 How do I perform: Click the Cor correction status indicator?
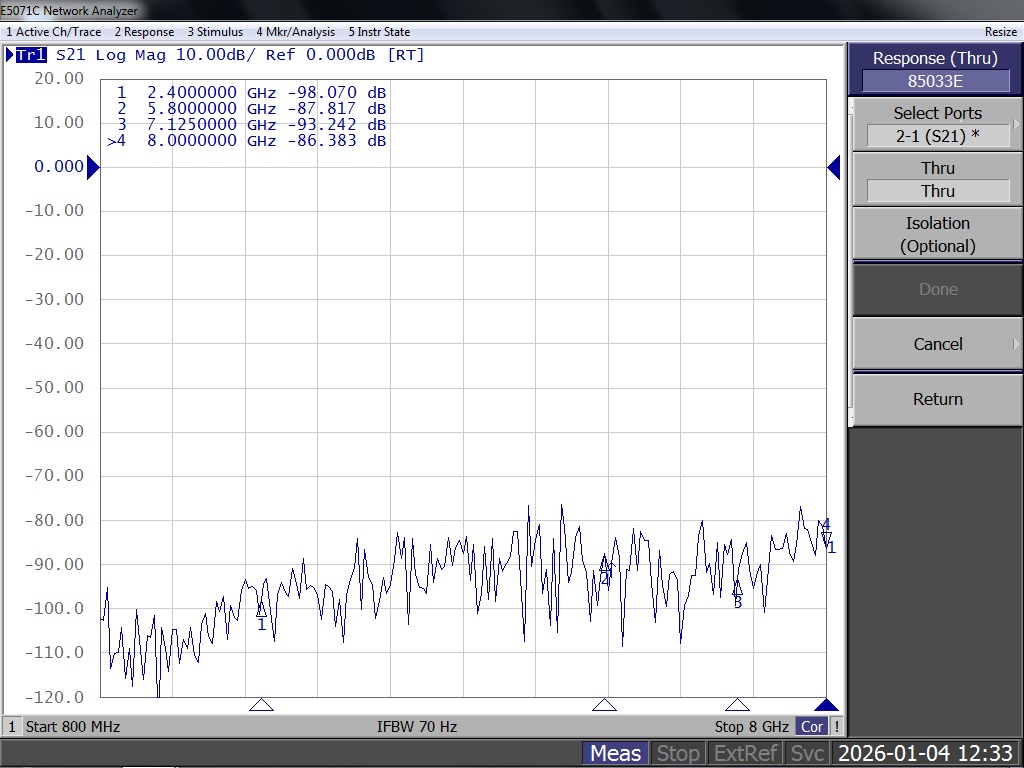(x=812, y=726)
